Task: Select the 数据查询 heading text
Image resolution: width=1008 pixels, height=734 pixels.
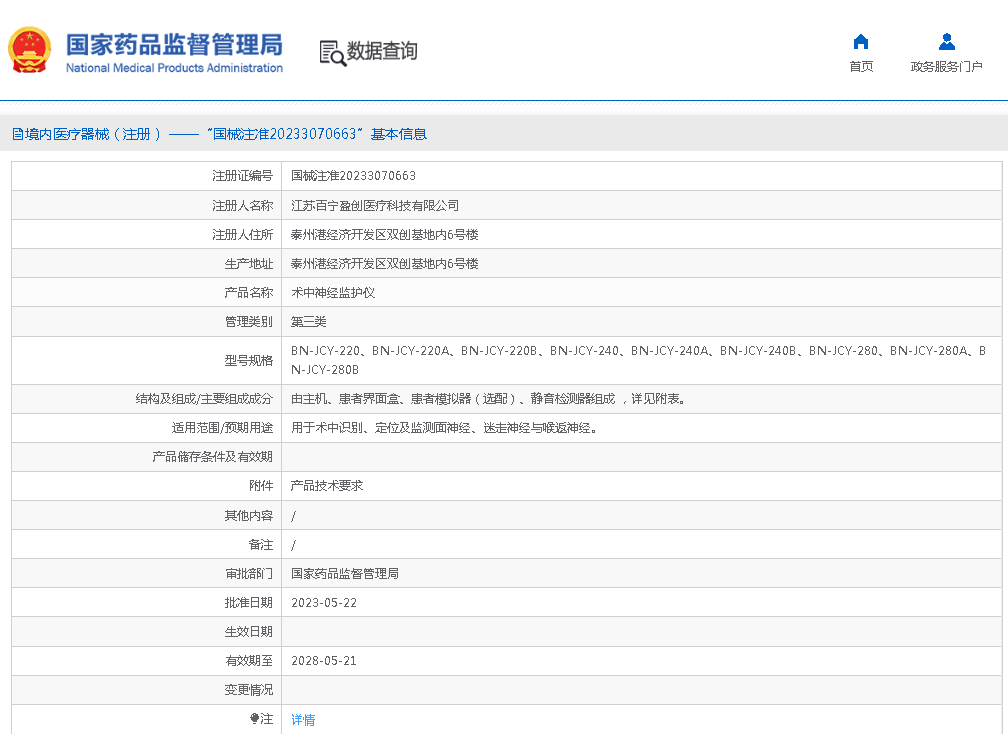Action: [x=382, y=51]
